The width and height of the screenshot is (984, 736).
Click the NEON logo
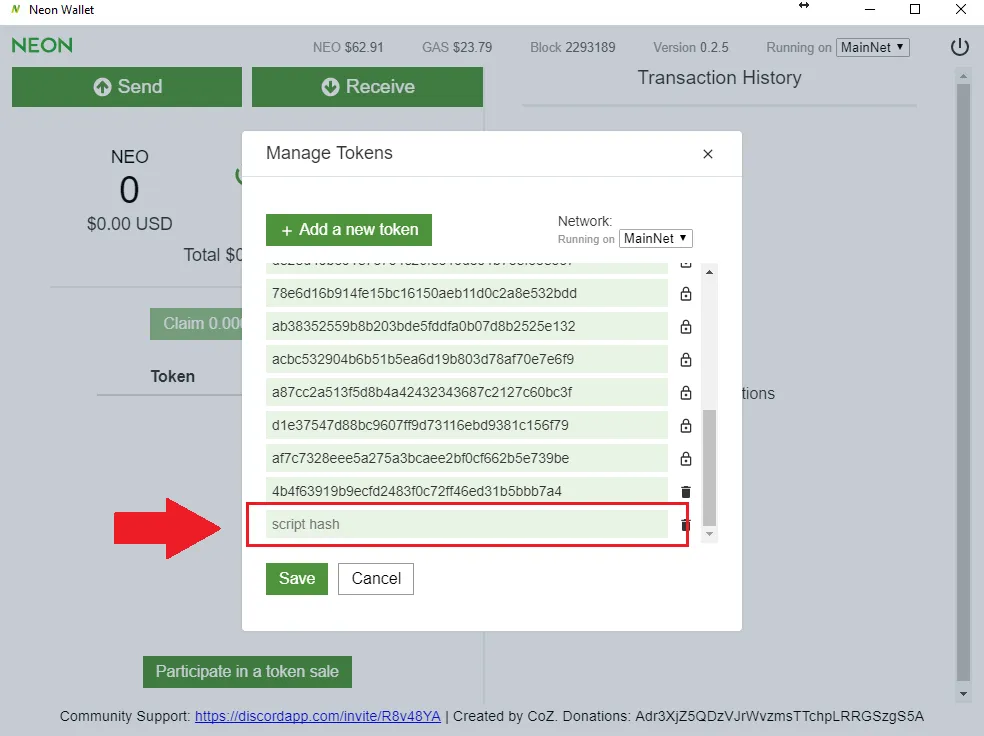pos(42,45)
